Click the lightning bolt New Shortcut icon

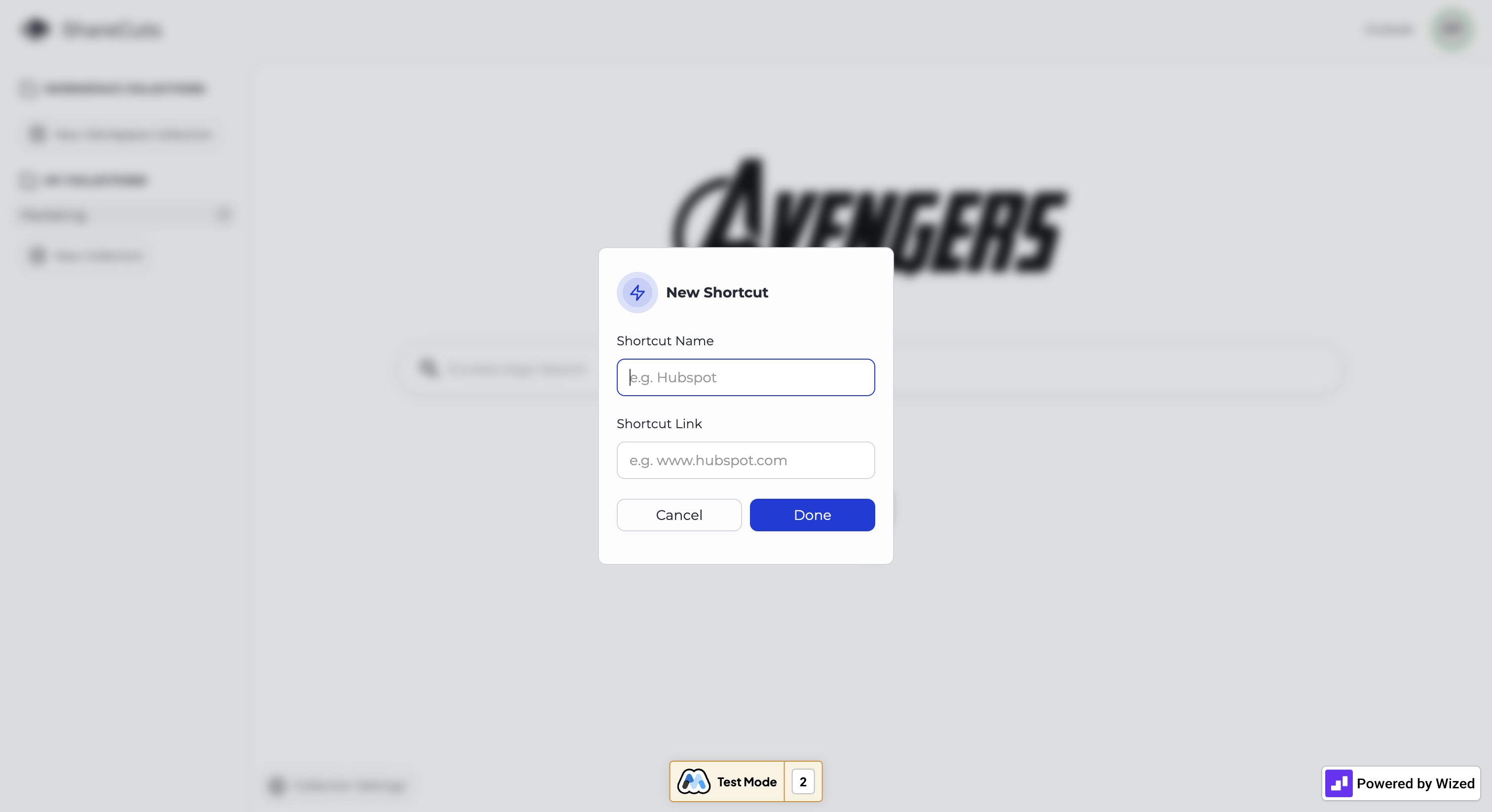[x=637, y=293]
